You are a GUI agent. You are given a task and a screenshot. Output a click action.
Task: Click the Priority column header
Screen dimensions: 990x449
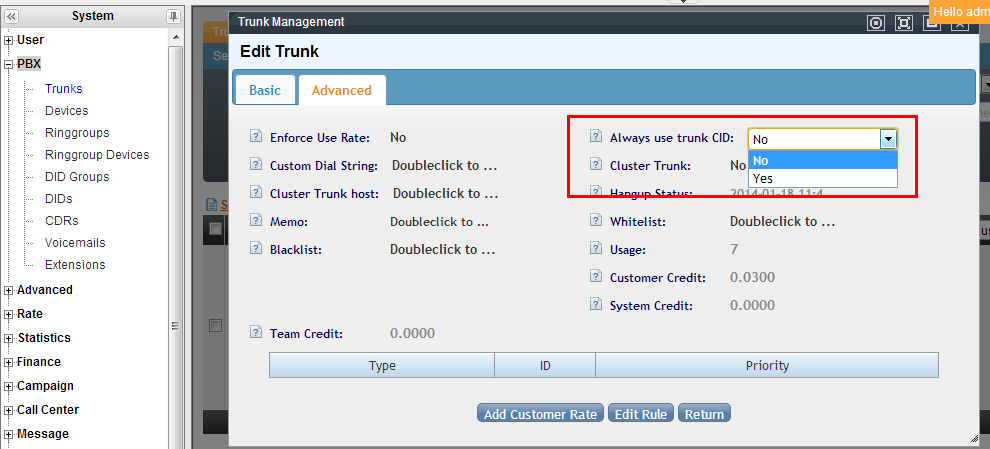[x=766, y=366]
